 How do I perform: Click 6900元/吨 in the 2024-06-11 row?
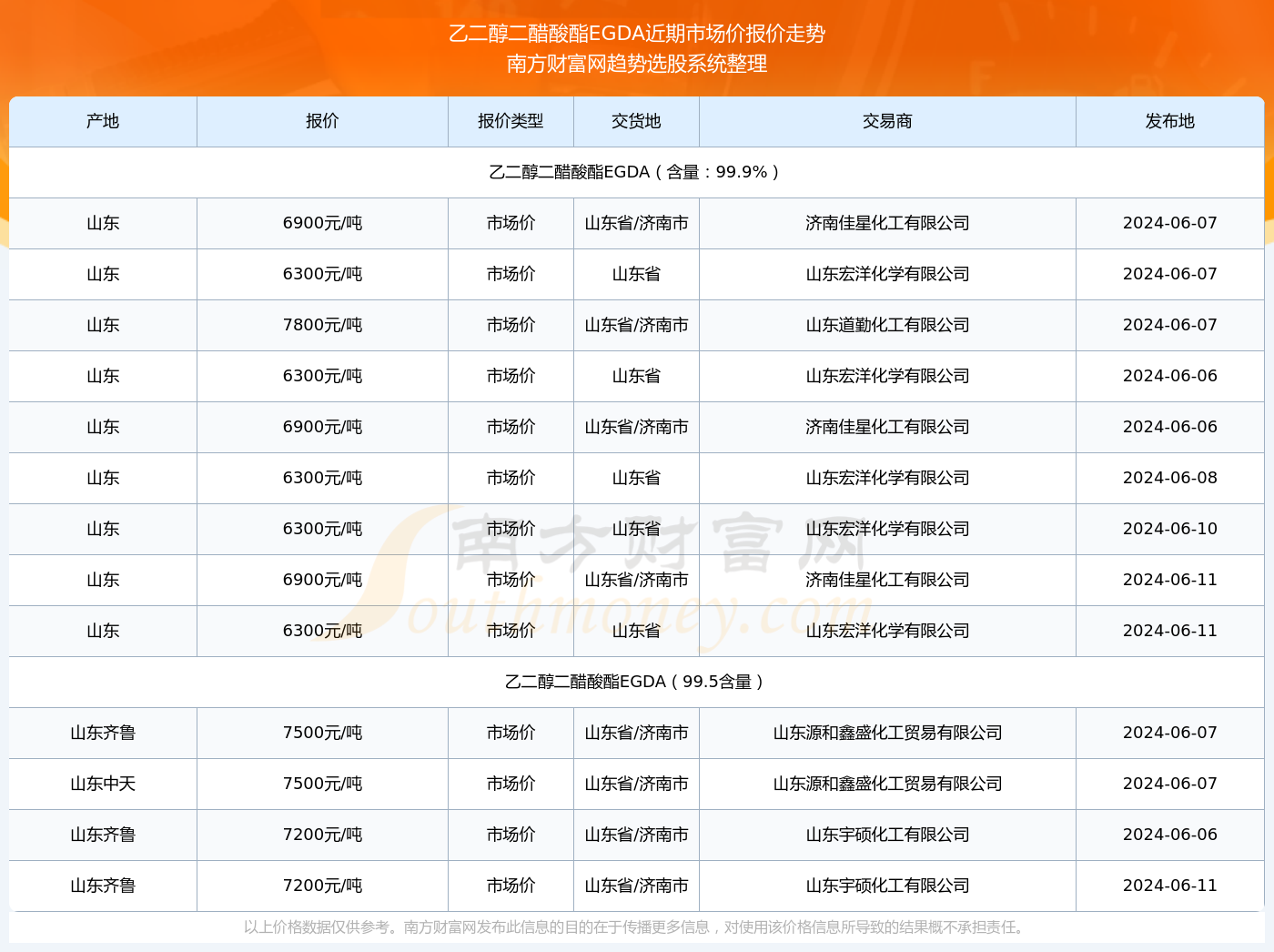point(322,580)
